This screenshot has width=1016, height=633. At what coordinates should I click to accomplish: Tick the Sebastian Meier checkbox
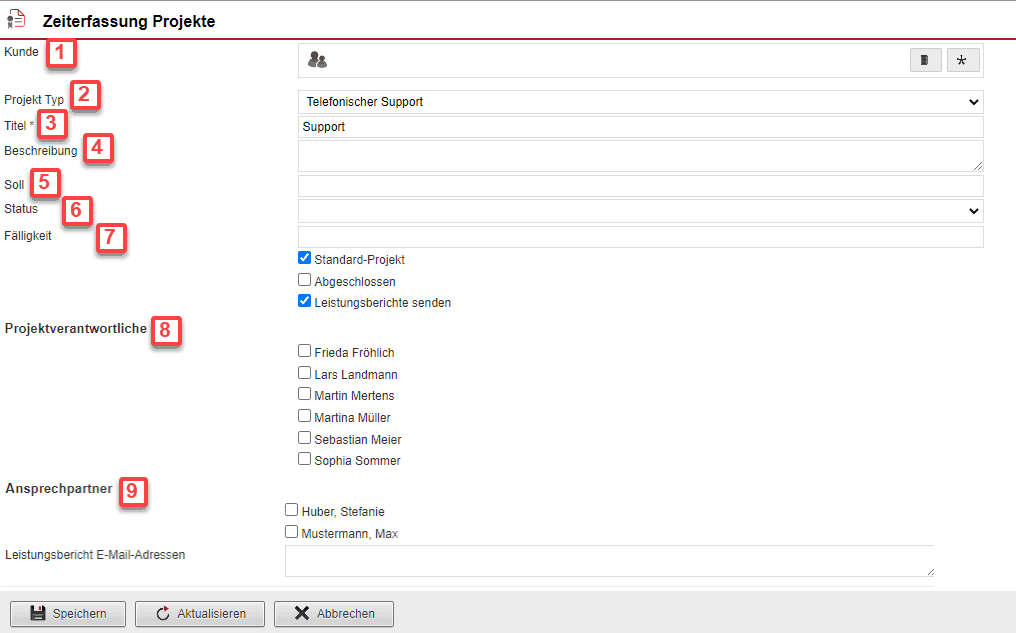click(x=305, y=438)
